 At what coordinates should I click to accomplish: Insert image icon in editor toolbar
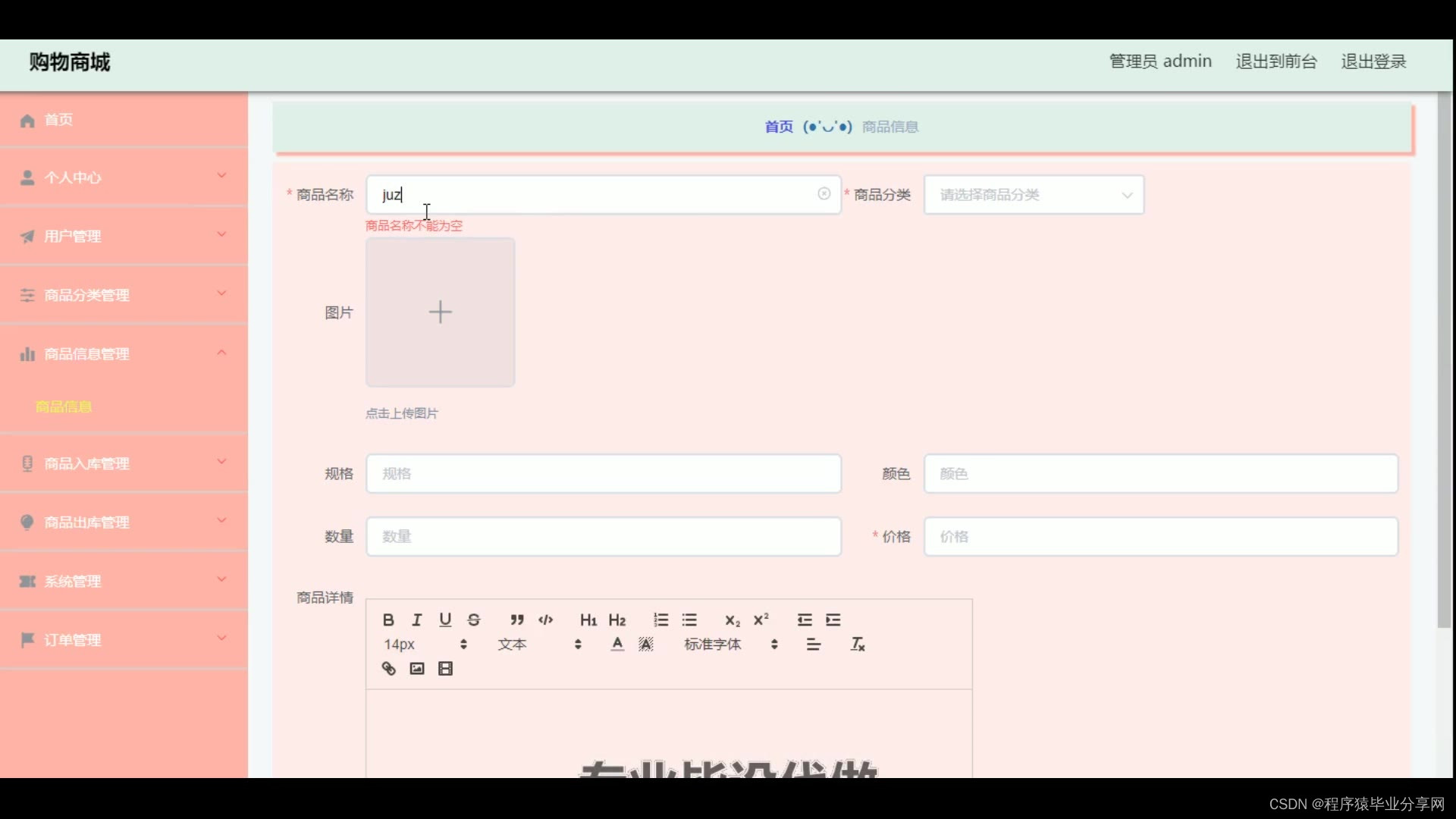click(416, 668)
